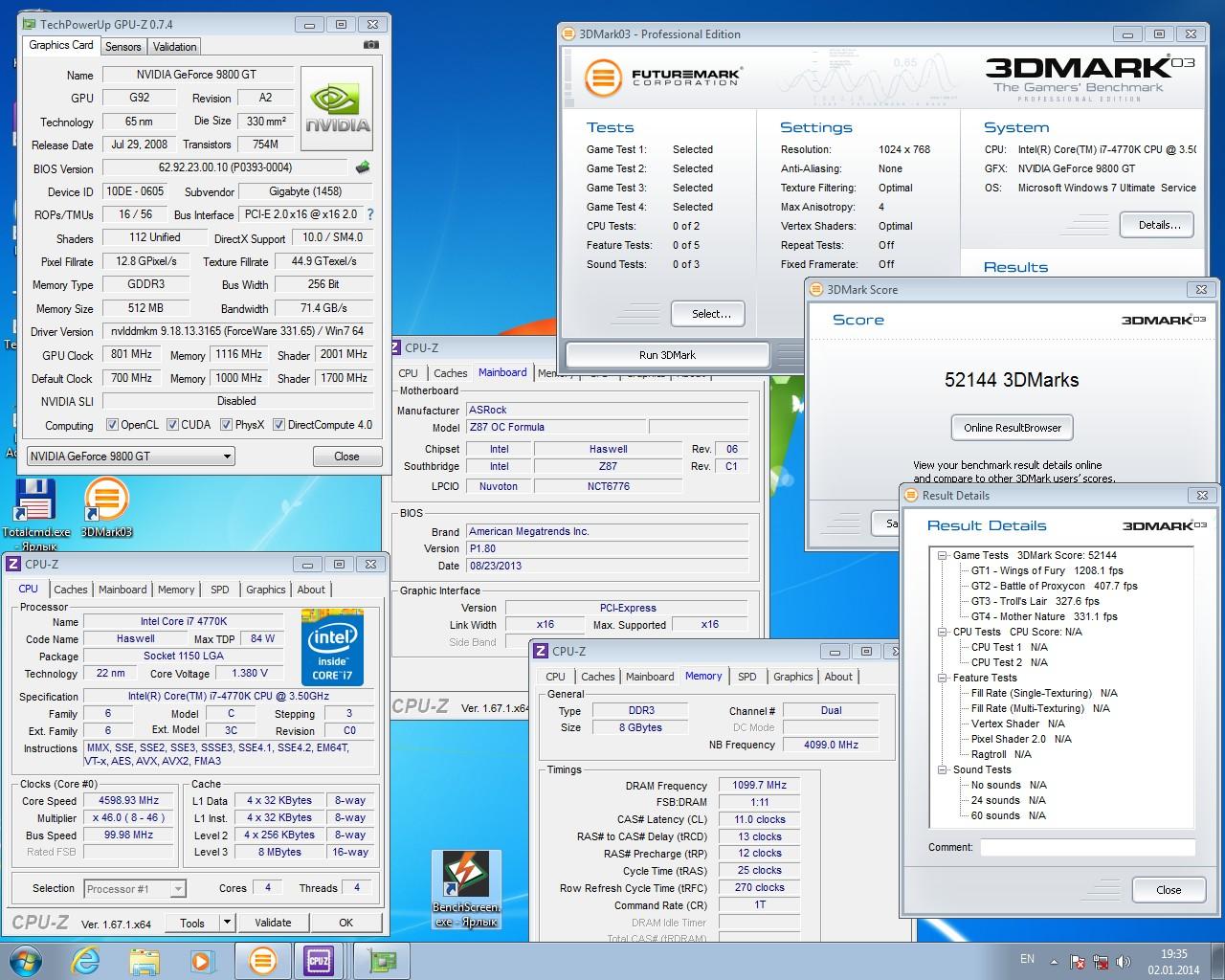Click the Validate button in CPU-Z
The image size is (1225, 980).
[x=273, y=923]
